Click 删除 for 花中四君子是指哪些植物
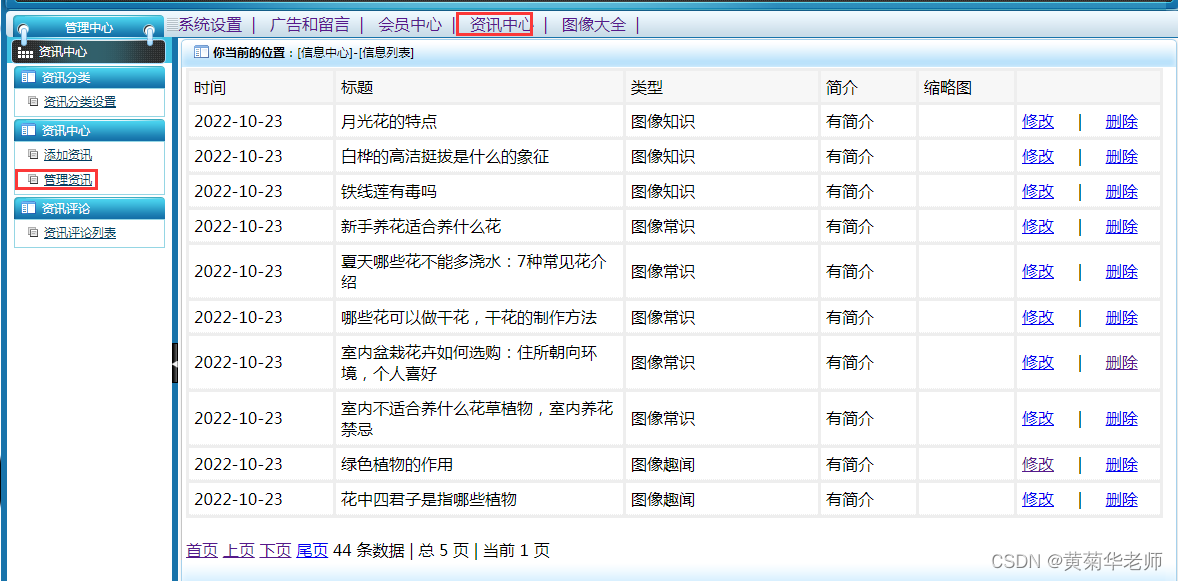This screenshot has width=1178, height=581. pos(1121,499)
